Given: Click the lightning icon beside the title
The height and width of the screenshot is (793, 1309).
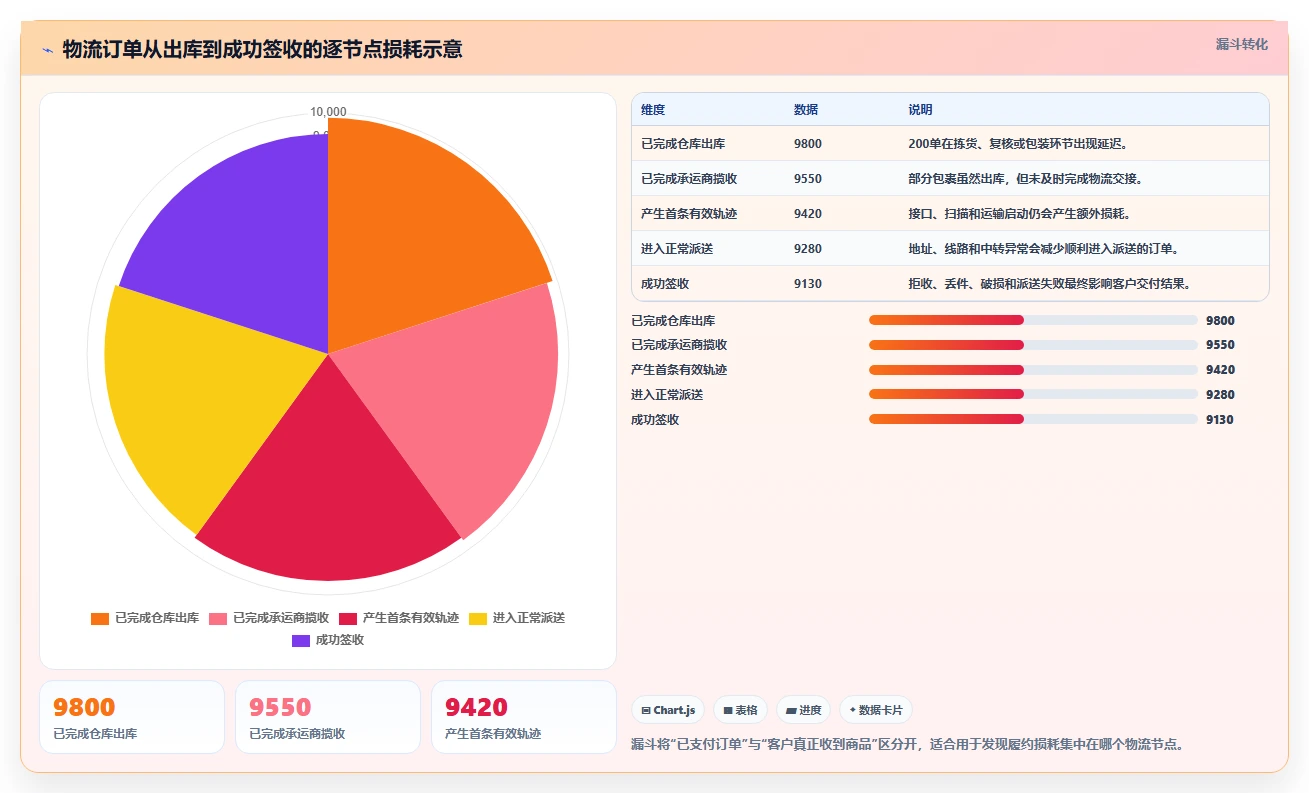Looking at the screenshot, I should click(x=47, y=50).
